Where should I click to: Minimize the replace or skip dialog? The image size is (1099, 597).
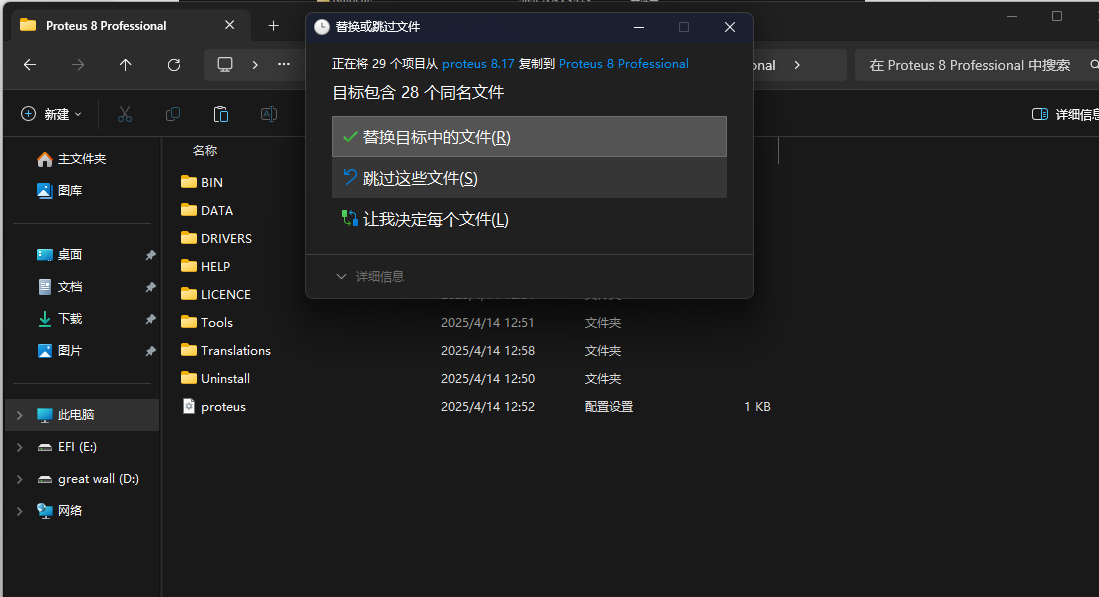639,27
